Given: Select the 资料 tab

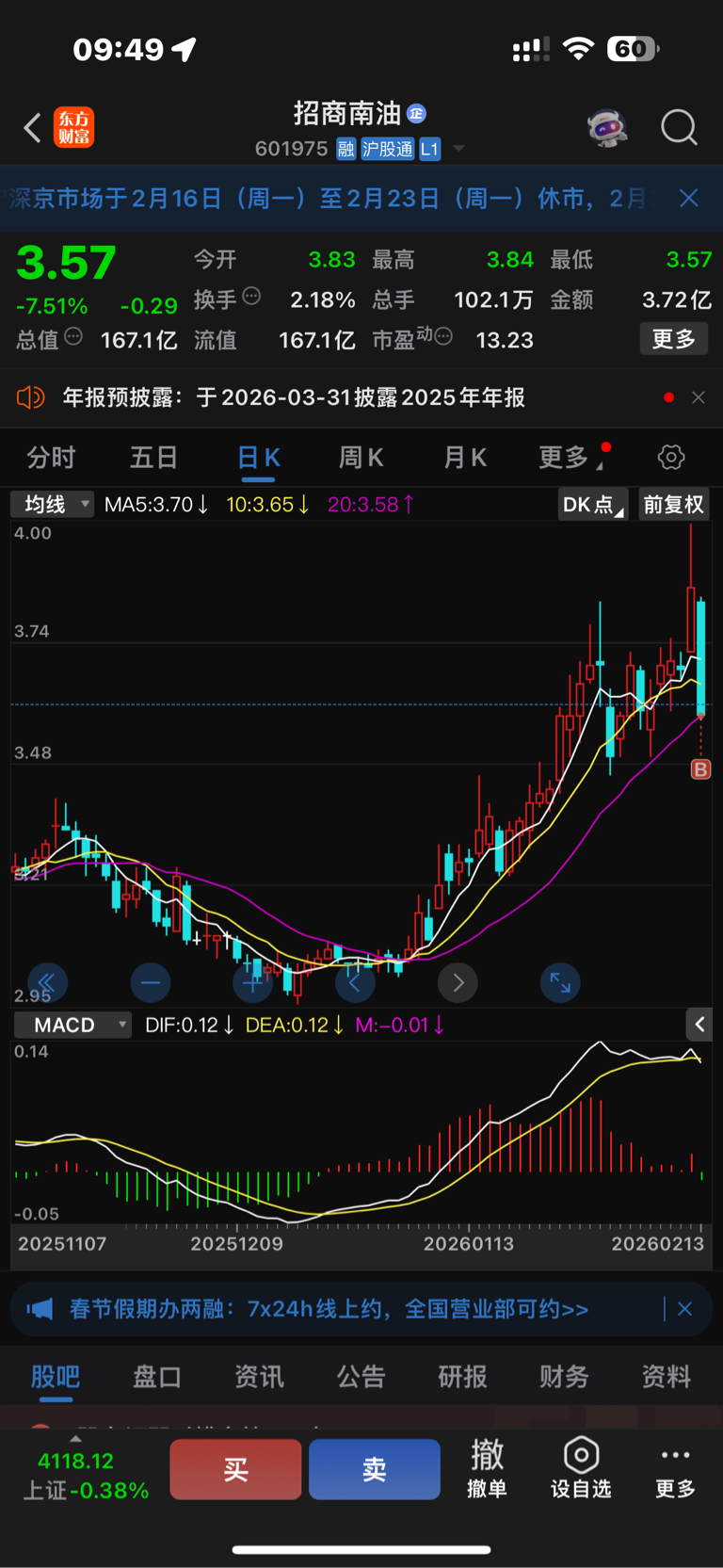Looking at the screenshot, I should [666, 1377].
